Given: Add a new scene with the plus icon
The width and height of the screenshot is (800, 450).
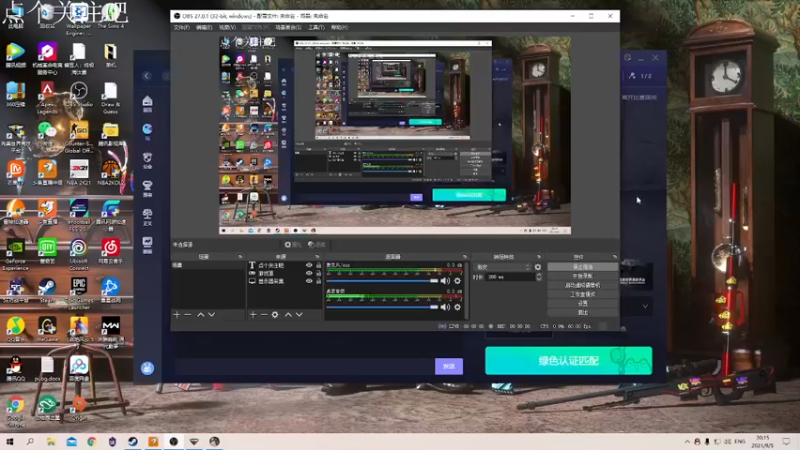Looking at the screenshot, I should click(x=177, y=315).
